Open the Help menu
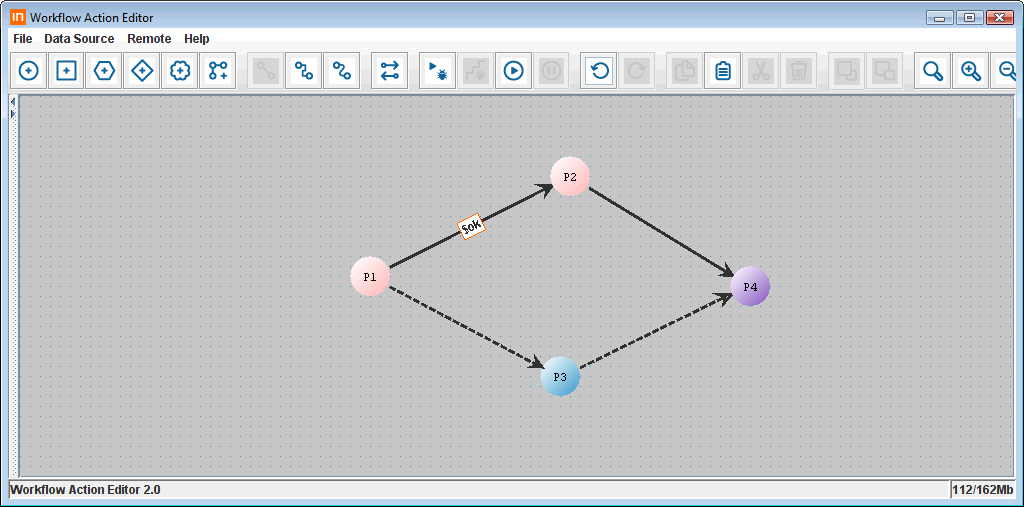Viewport: 1024px width, 507px height. click(x=197, y=39)
